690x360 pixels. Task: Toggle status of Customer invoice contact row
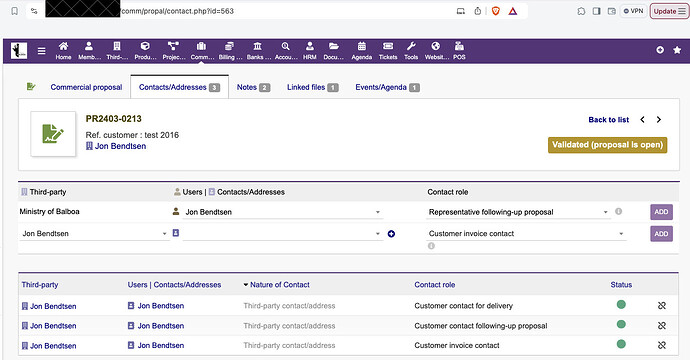coord(621,344)
